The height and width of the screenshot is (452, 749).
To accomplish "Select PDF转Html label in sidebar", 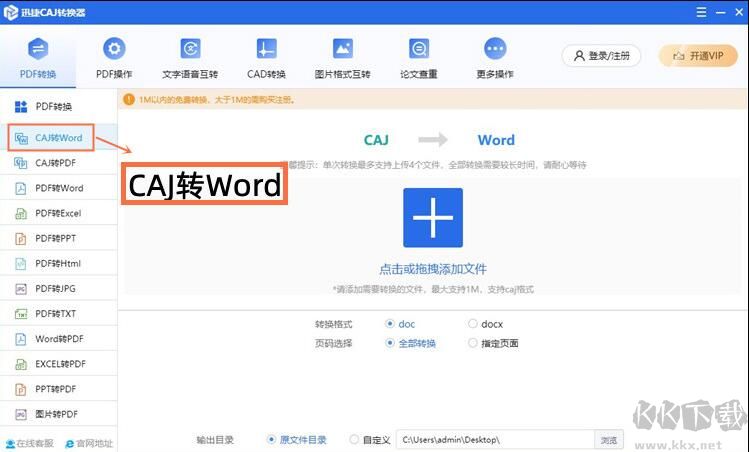I will pyautogui.click(x=58, y=264).
